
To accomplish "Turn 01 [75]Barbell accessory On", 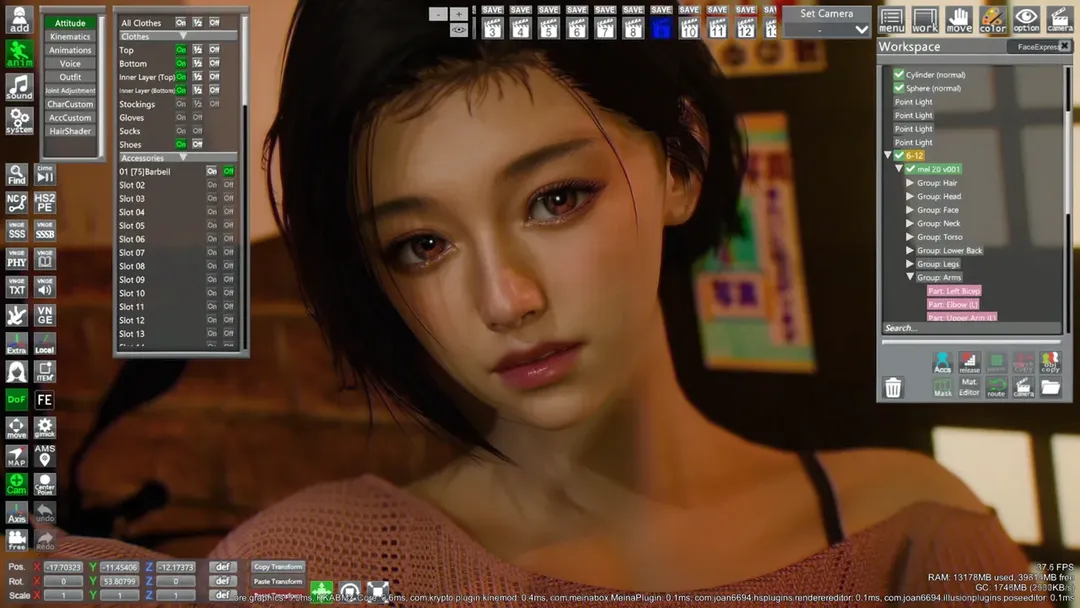I will pos(211,171).
